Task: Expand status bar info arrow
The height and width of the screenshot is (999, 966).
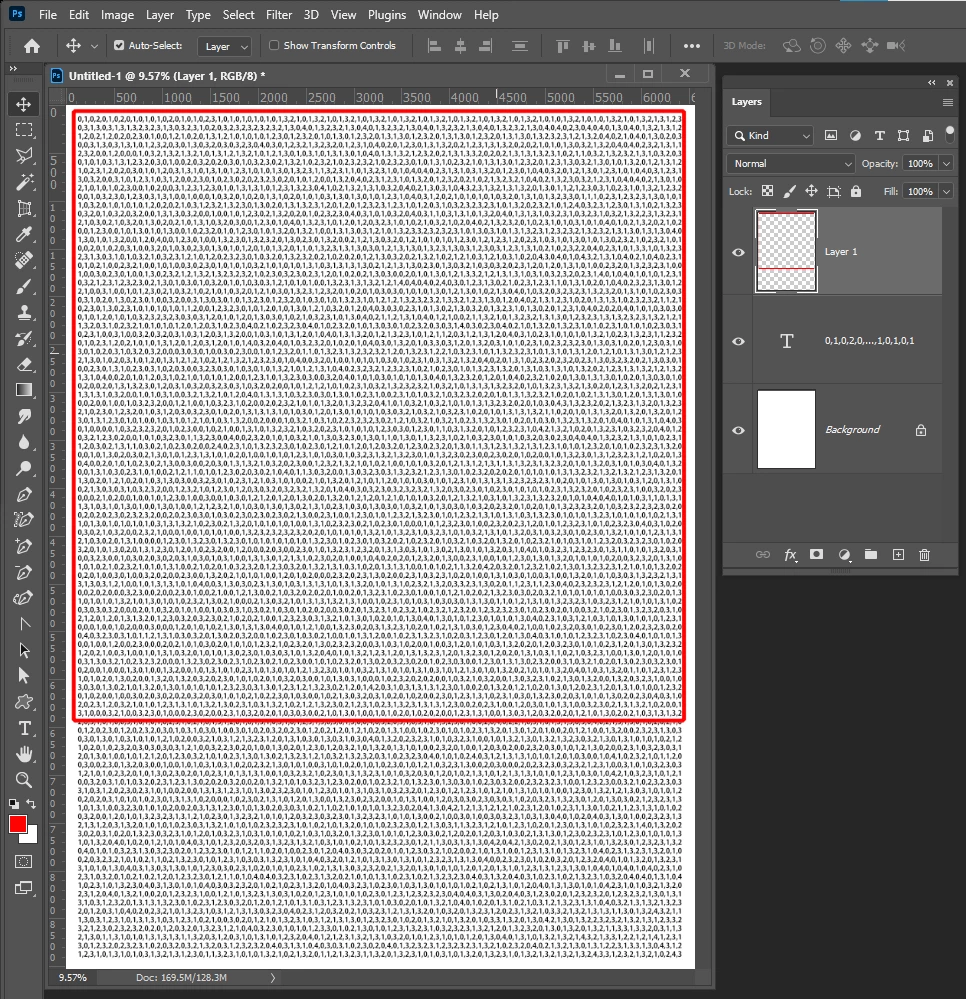Action: 273,977
